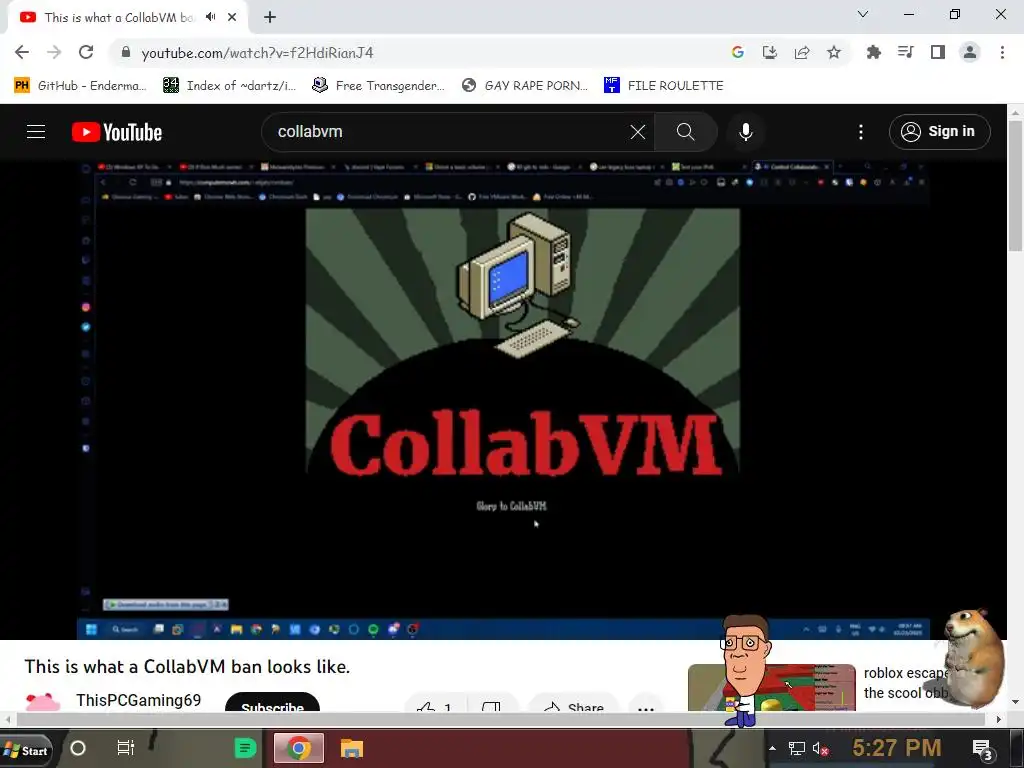This screenshot has height=768, width=1024.
Task: Open the tab search chevron
Action: 863,14
